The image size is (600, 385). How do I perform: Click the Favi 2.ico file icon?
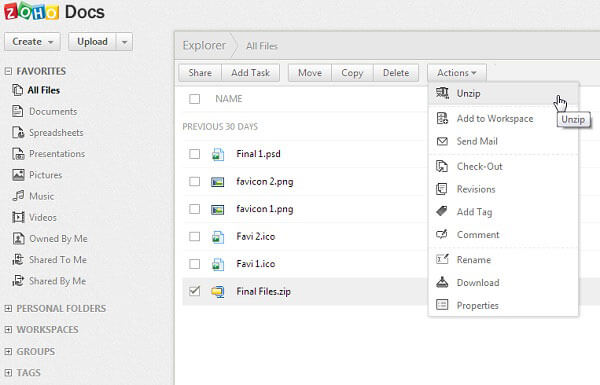pos(218,237)
